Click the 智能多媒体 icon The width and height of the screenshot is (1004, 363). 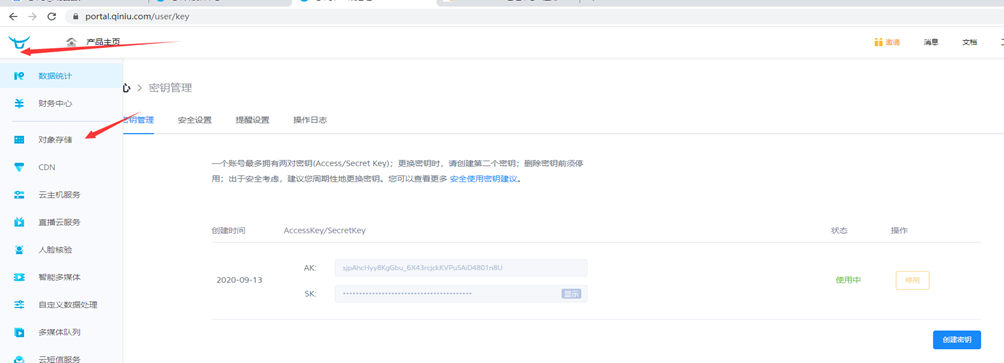tap(19, 277)
